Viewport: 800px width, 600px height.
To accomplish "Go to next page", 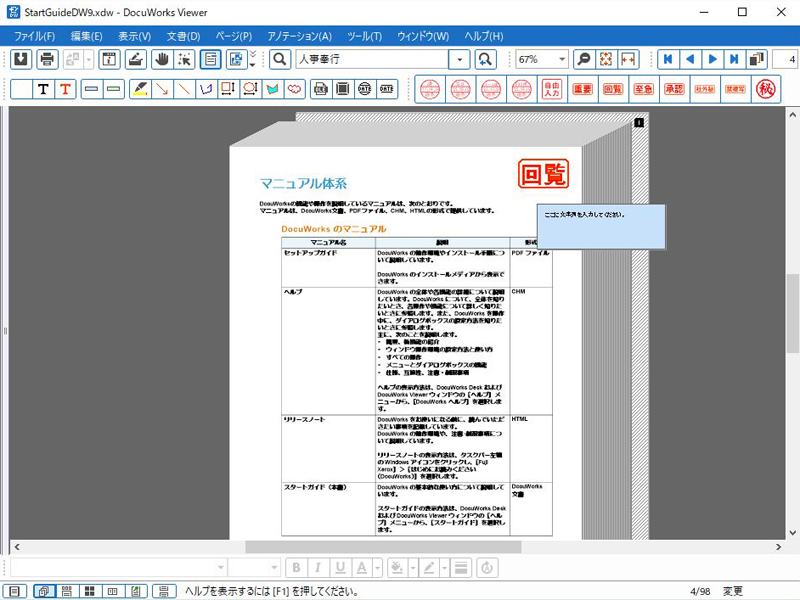I will [x=713, y=59].
